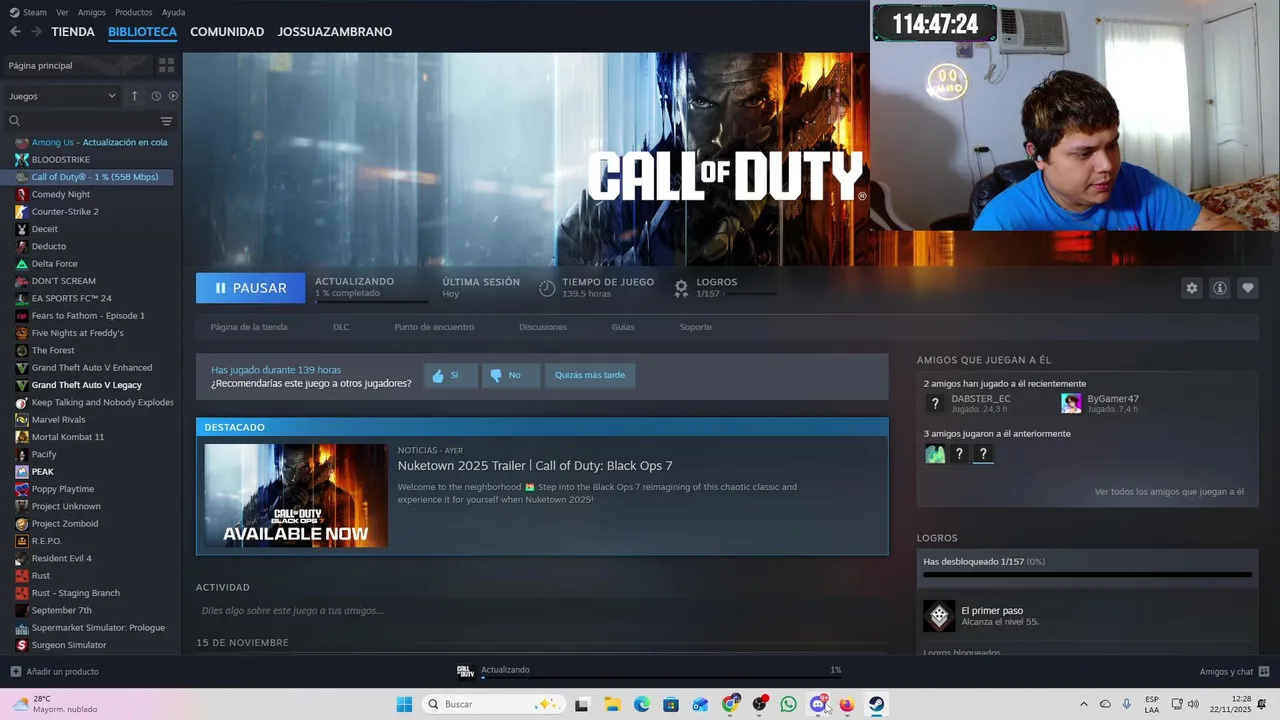Open DABSTER_EC friend avatar
Viewport: 1280px width, 720px height.
click(x=935, y=403)
